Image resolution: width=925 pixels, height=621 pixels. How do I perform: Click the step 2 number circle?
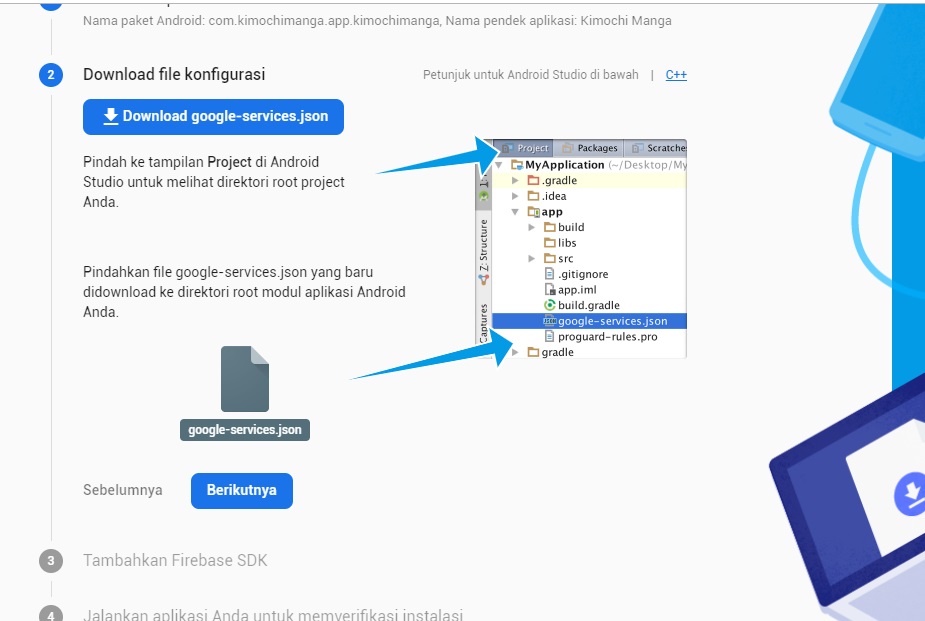pyautogui.click(x=51, y=75)
